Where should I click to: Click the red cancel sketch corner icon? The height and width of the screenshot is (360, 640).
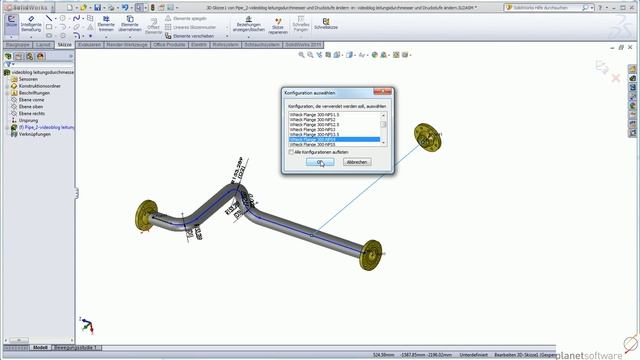coord(616,78)
